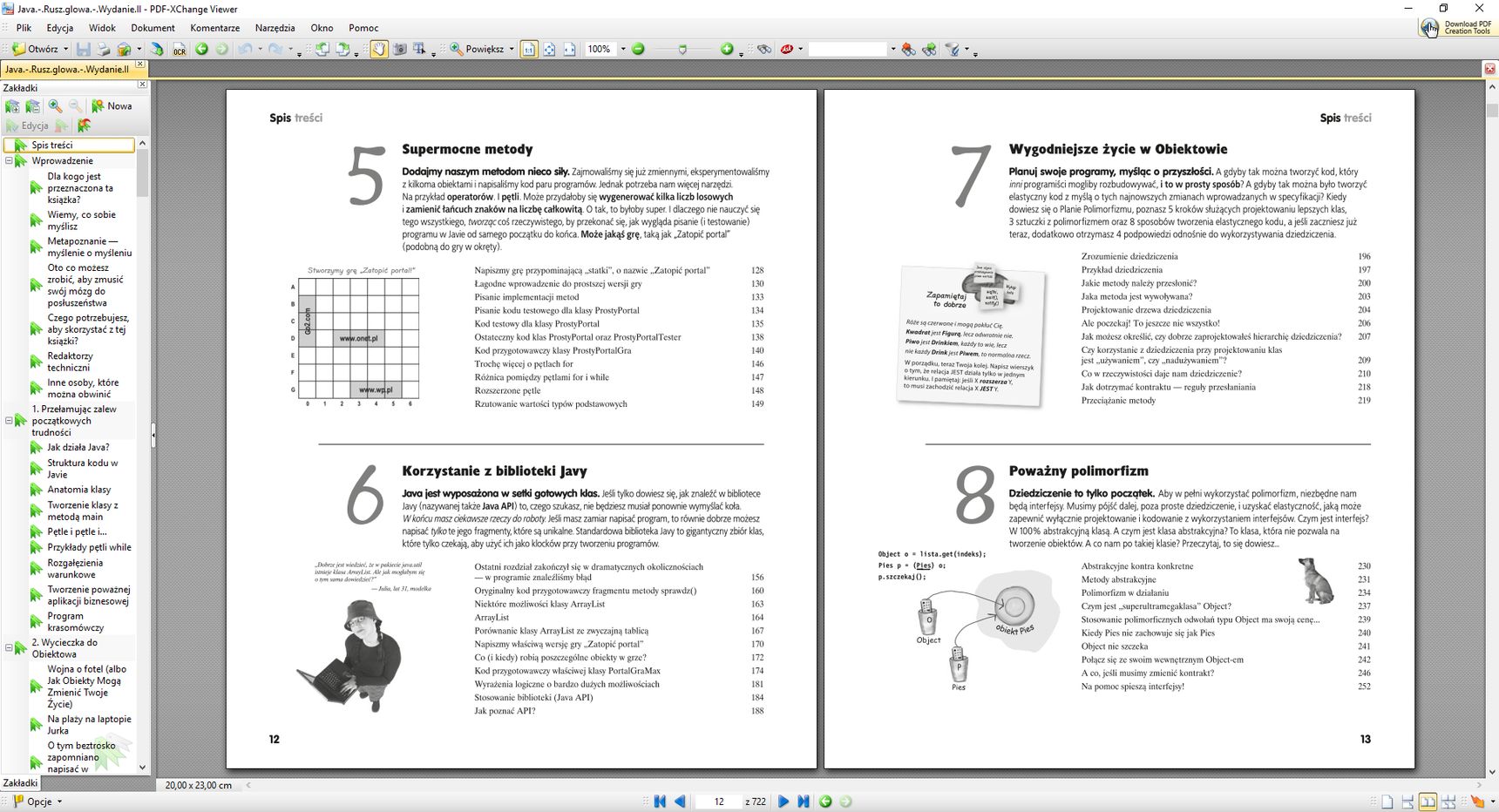Go to the next page

[x=783, y=802]
